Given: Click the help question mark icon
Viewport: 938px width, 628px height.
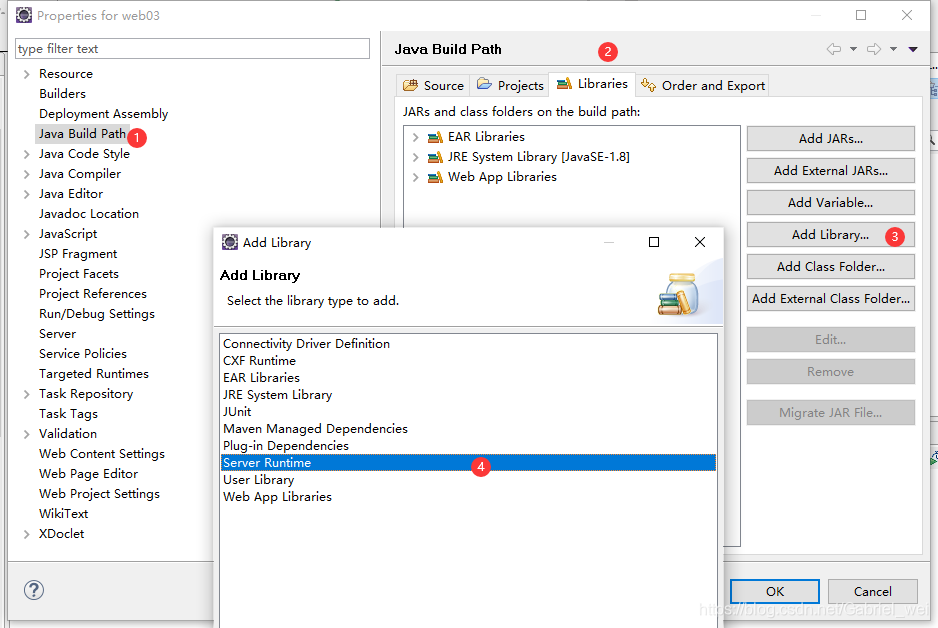Looking at the screenshot, I should click(34, 590).
